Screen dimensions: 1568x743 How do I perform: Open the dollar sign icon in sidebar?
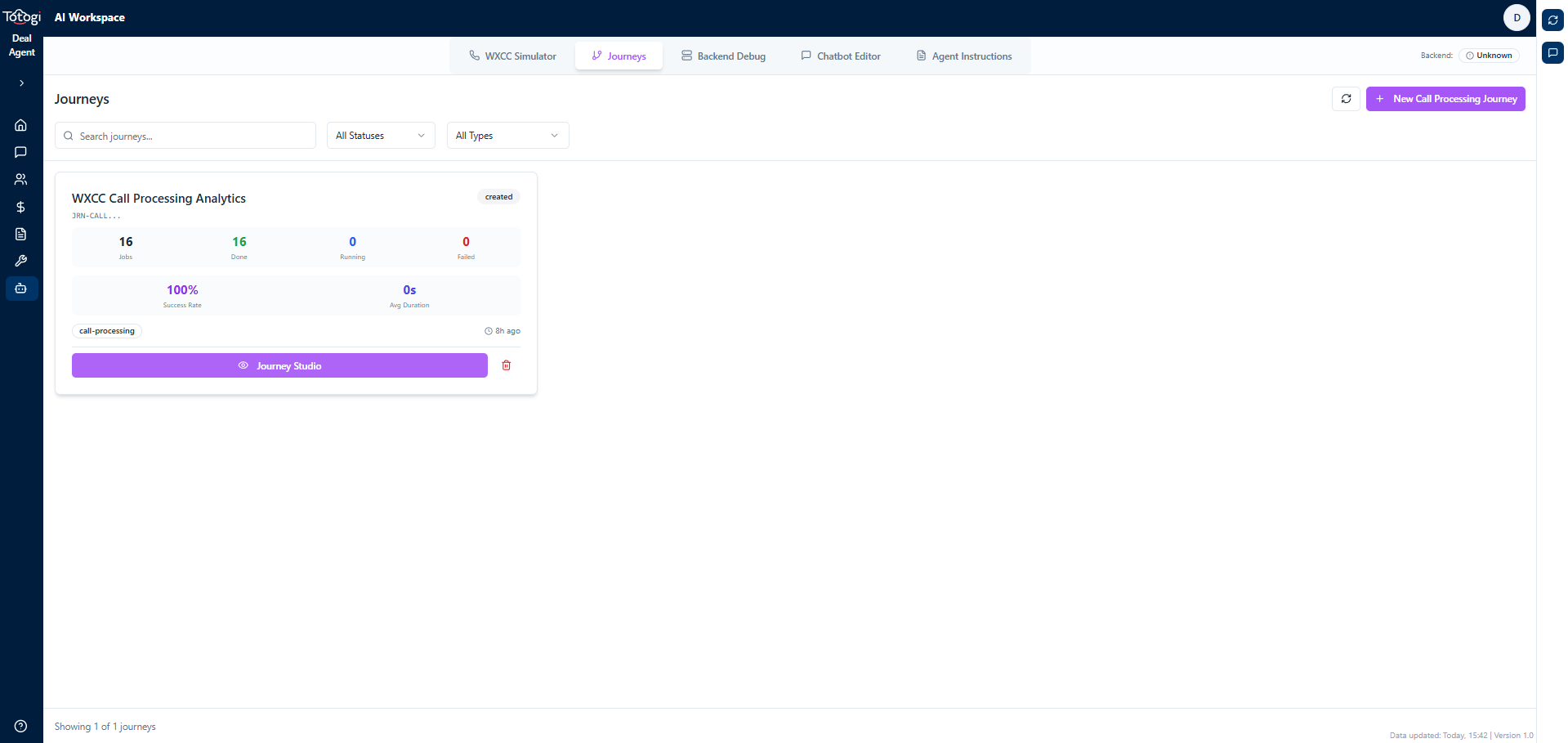(x=21, y=207)
